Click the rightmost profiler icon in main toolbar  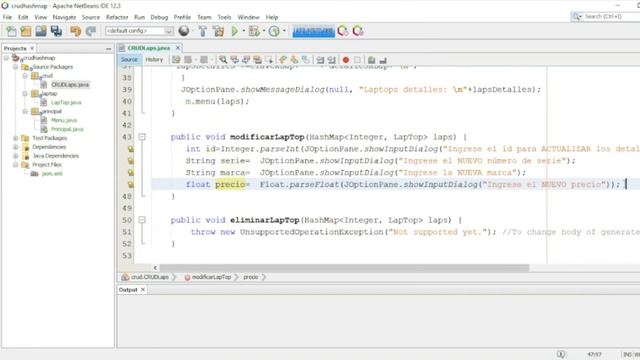pos(358,31)
